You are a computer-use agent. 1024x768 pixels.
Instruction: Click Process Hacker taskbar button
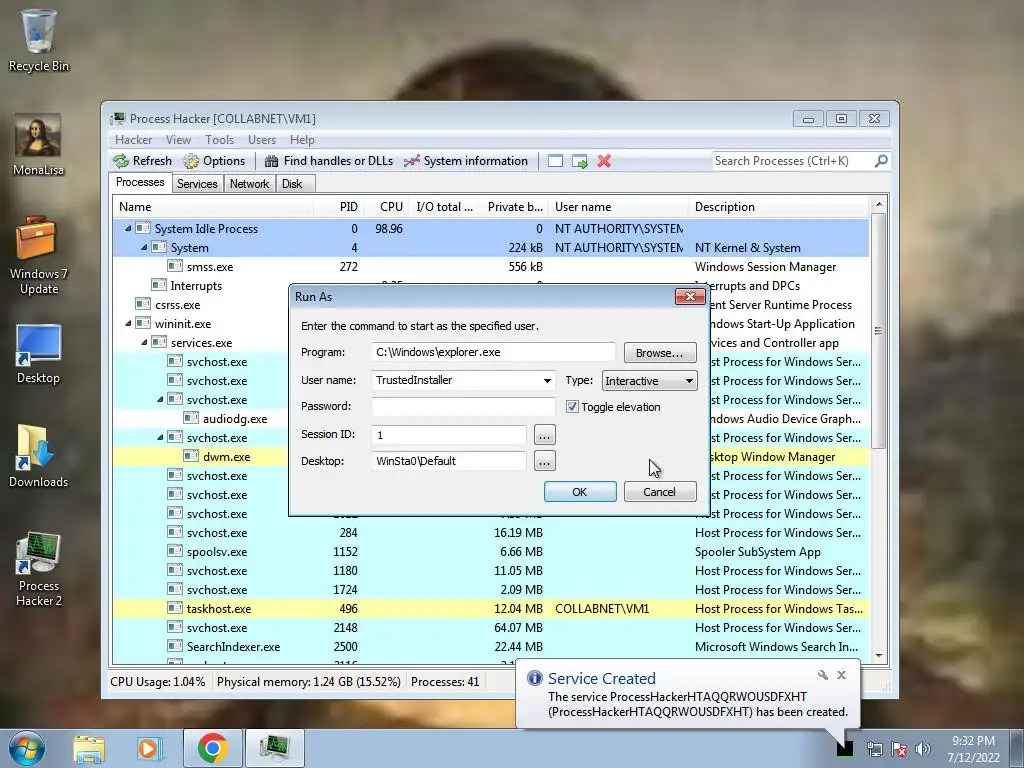click(274, 748)
